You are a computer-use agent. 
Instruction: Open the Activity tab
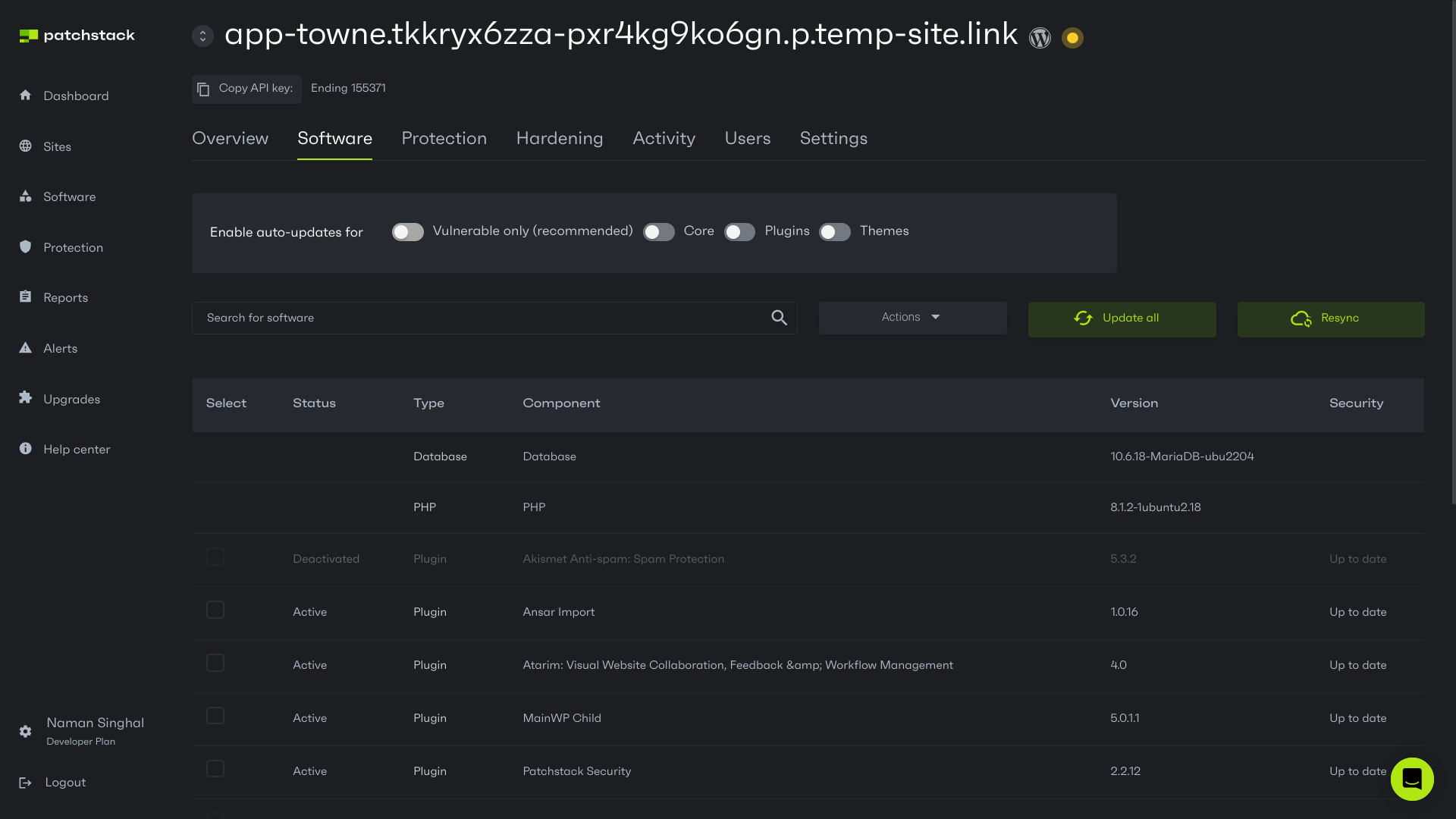pos(664,139)
